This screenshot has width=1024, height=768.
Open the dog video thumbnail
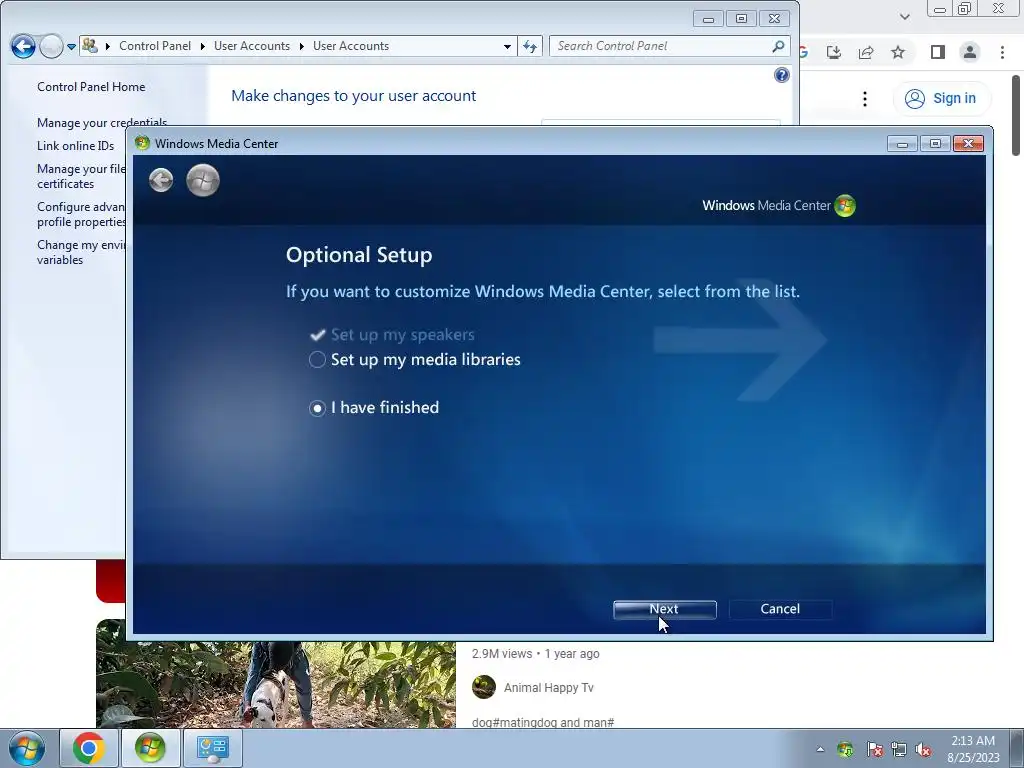point(276,684)
